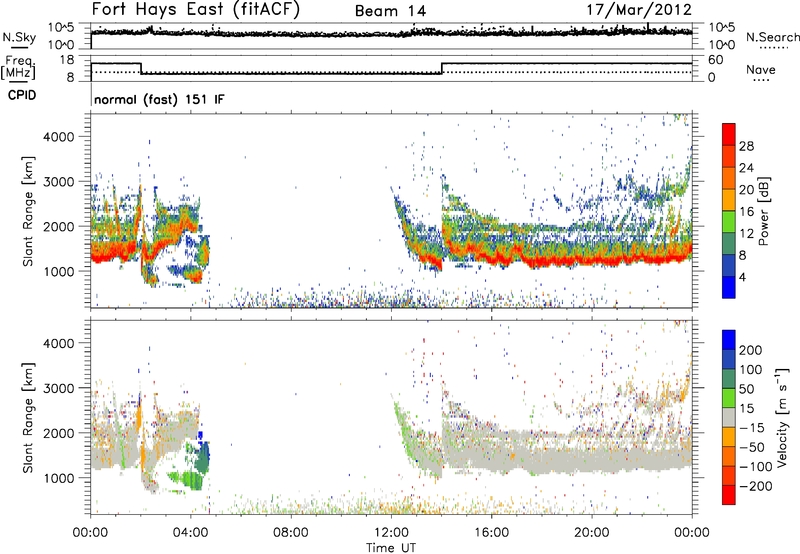Click the '18' frequency axis value

[67, 60]
